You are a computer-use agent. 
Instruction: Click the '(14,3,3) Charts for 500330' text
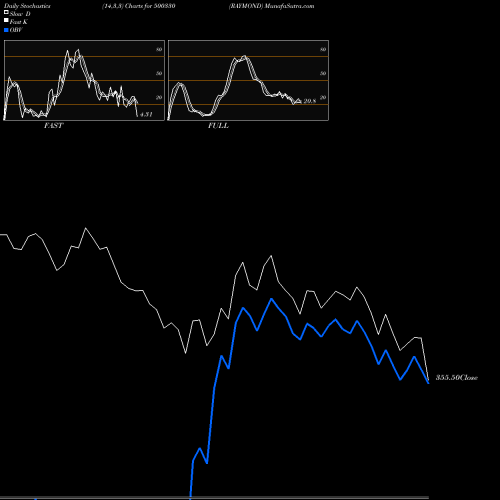coord(139,6)
